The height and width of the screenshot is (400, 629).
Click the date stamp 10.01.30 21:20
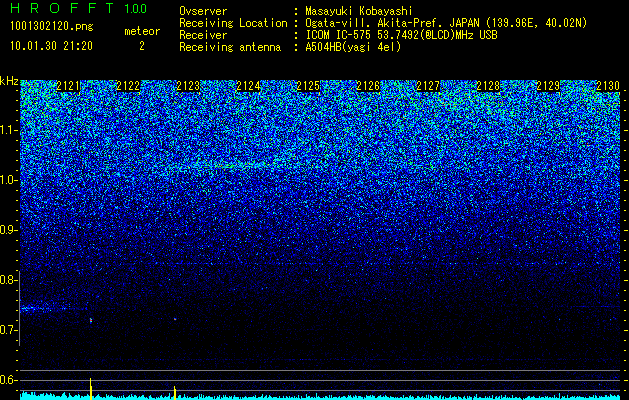click(51, 46)
